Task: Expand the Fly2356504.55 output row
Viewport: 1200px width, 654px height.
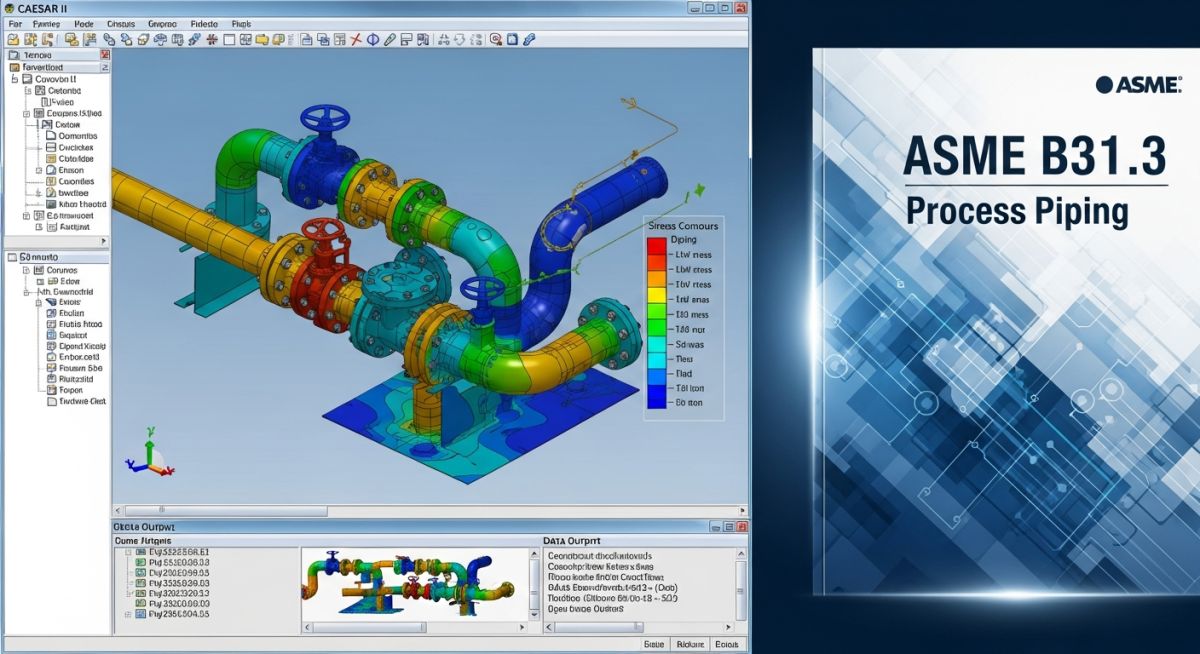Action: point(128,615)
